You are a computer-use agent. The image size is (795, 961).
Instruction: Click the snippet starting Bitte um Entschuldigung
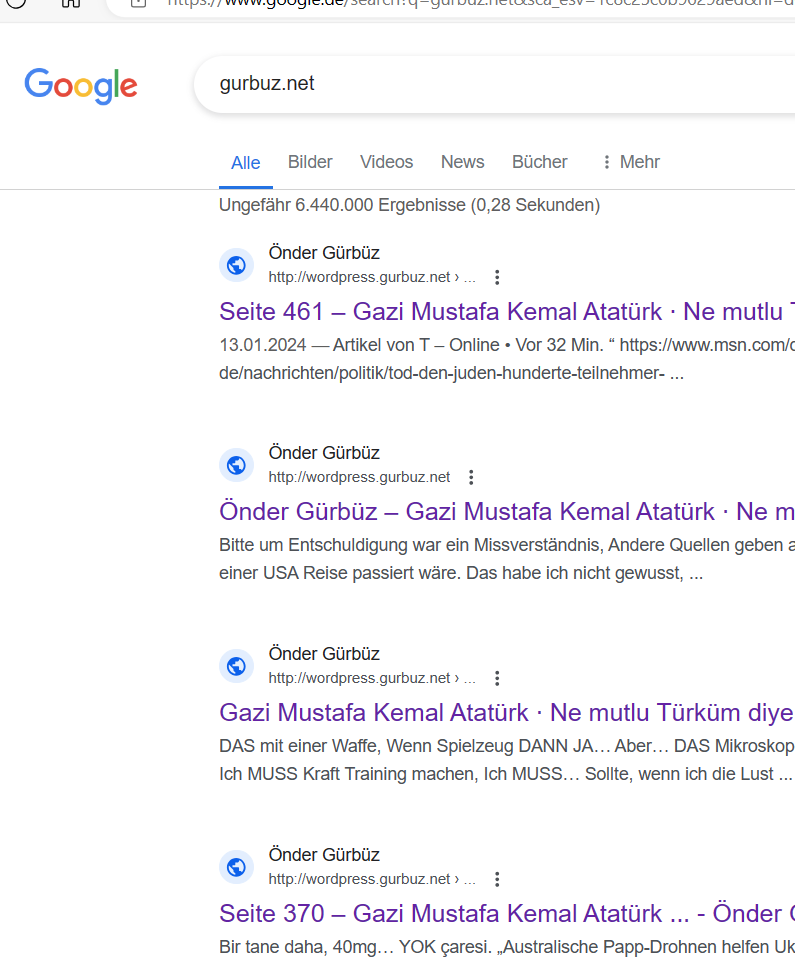507,559
